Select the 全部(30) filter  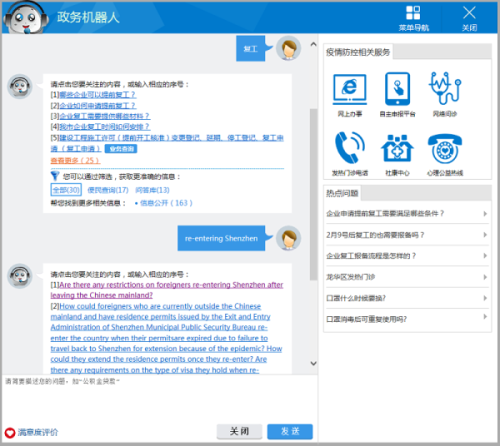[66, 190]
